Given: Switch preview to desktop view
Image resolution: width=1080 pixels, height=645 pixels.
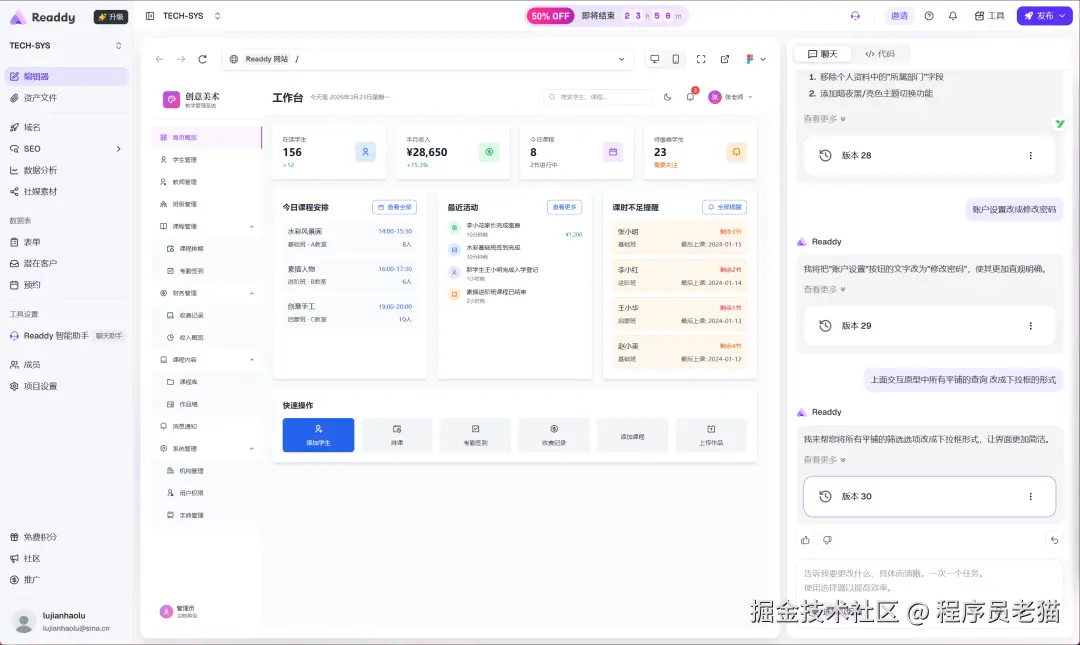Looking at the screenshot, I should click(655, 59).
